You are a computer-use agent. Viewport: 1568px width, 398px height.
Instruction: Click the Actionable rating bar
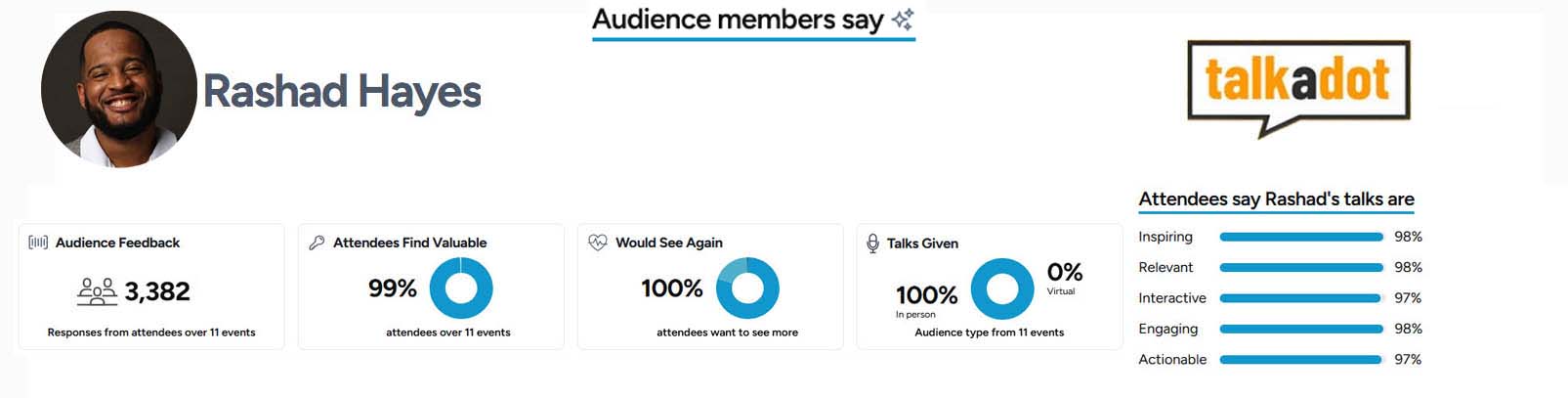(1300, 360)
